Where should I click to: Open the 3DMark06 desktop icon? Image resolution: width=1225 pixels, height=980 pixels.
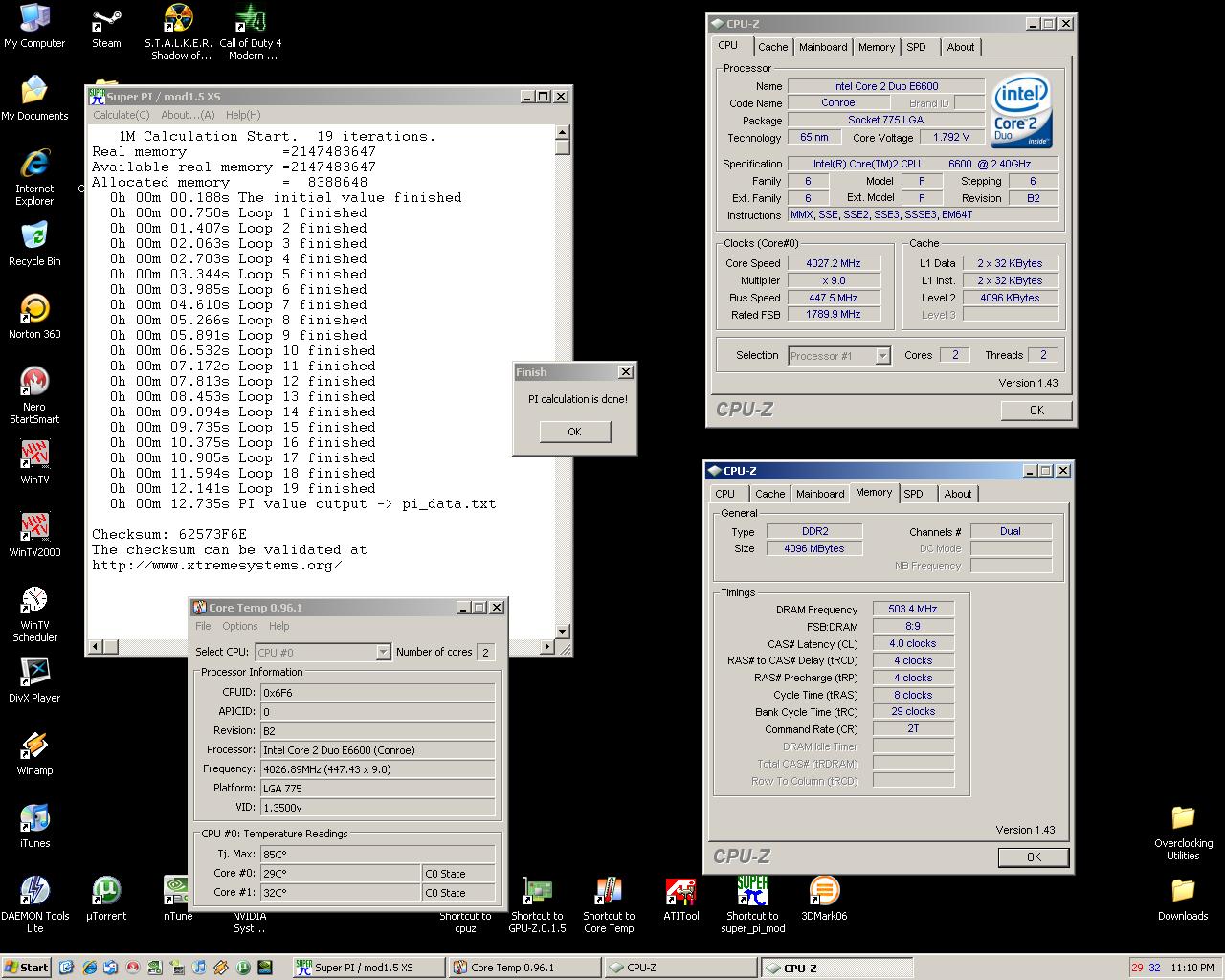tap(824, 899)
